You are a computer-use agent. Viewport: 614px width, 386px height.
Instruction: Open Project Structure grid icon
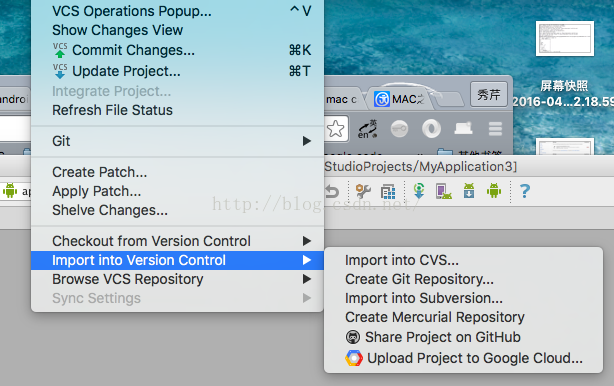[388, 191]
